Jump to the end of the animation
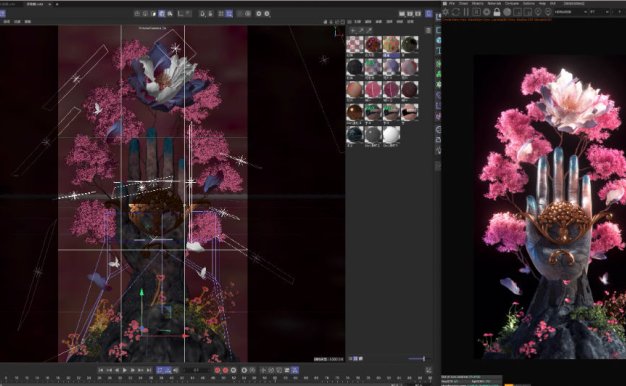Image resolution: width=626 pixels, height=386 pixels. pyautogui.click(x=149, y=370)
